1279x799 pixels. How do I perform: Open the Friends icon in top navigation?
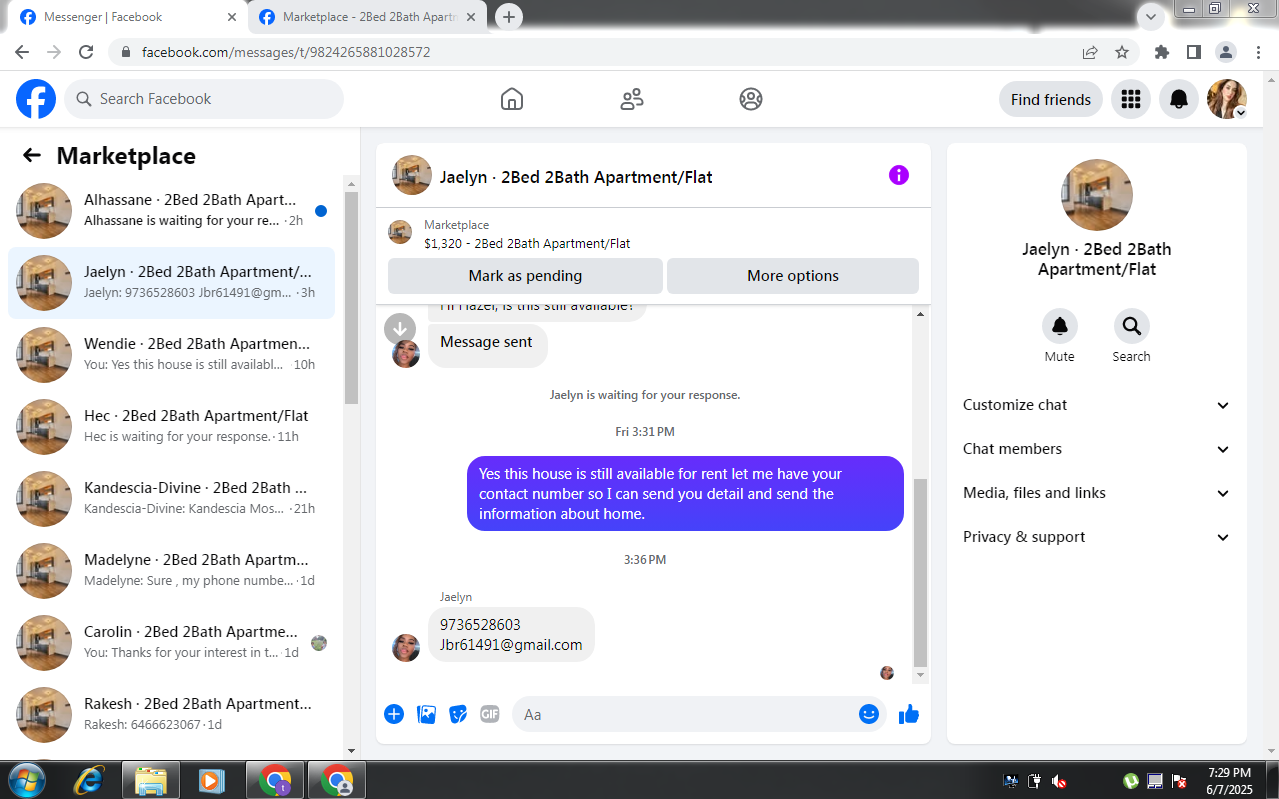tap(632, 99)
